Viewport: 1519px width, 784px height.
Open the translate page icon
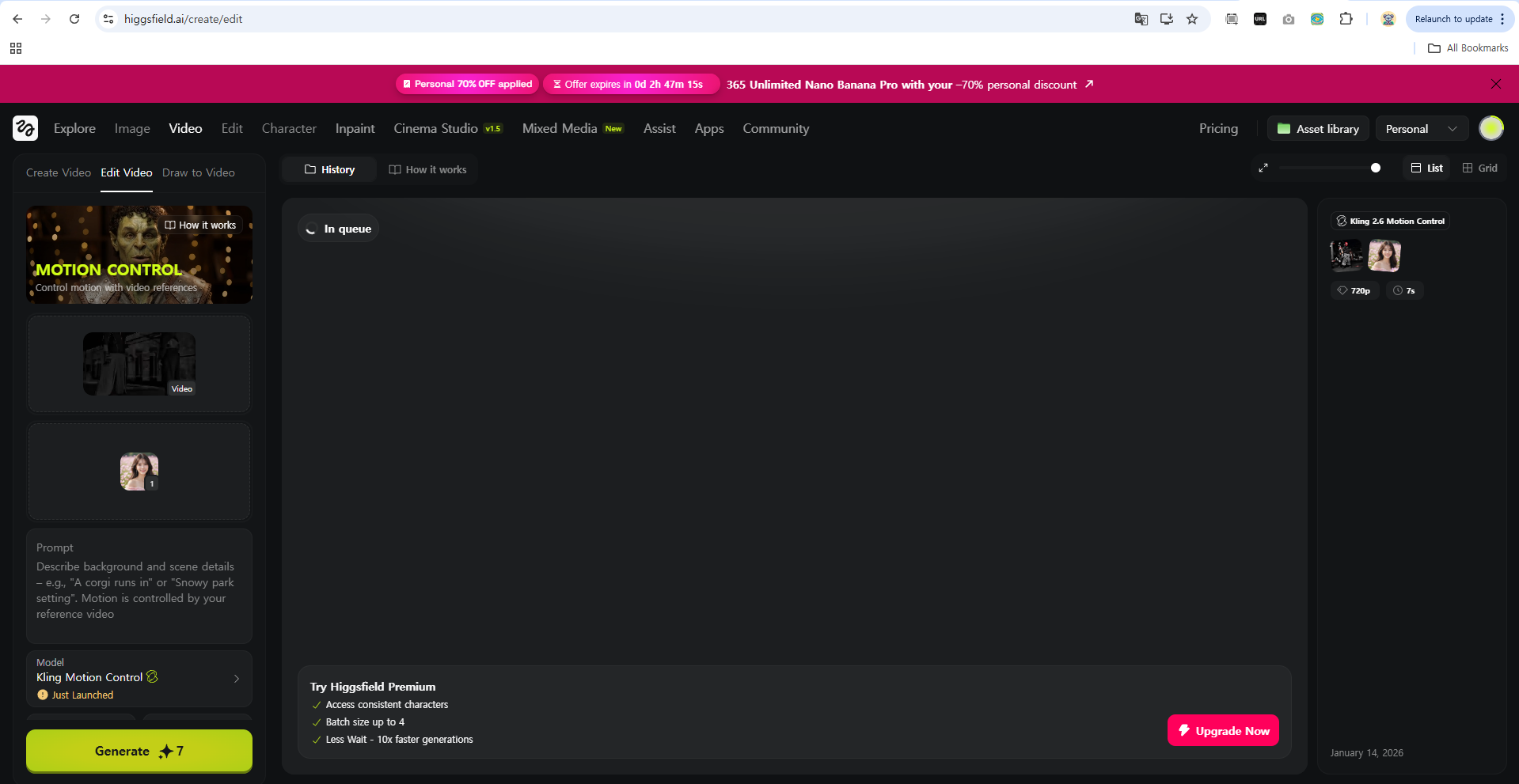[1141, 19]
